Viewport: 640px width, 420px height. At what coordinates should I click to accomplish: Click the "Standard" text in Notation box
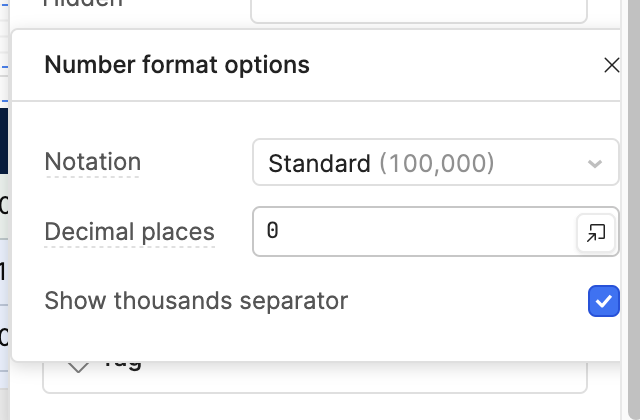coord(319,163)
